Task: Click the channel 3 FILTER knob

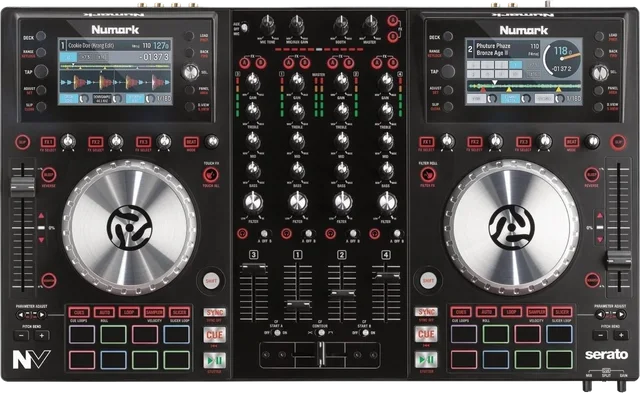Action: click(x=253, y=202)
